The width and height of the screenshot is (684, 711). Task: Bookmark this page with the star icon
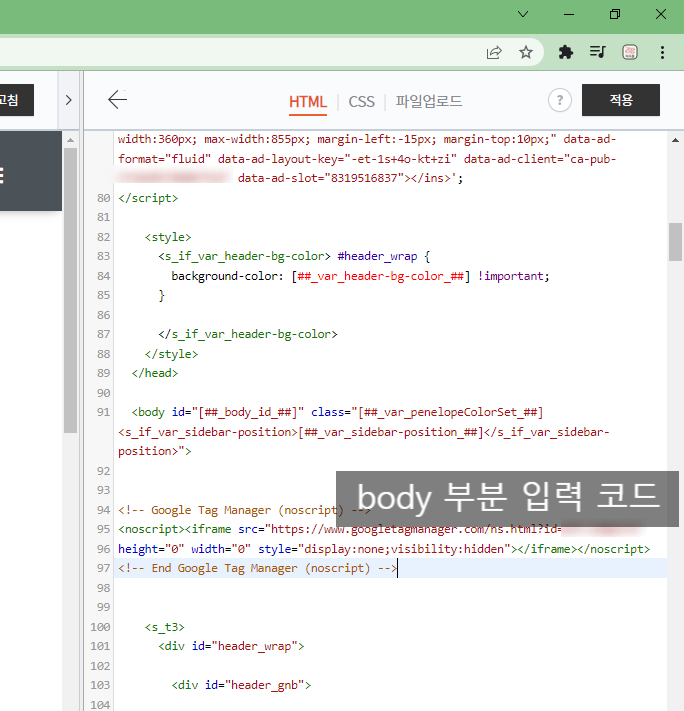[526, 53]
